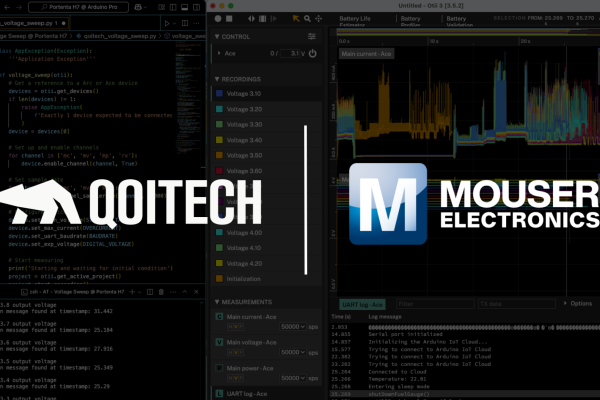Click the UART log Filter field

tap(435, 304)
